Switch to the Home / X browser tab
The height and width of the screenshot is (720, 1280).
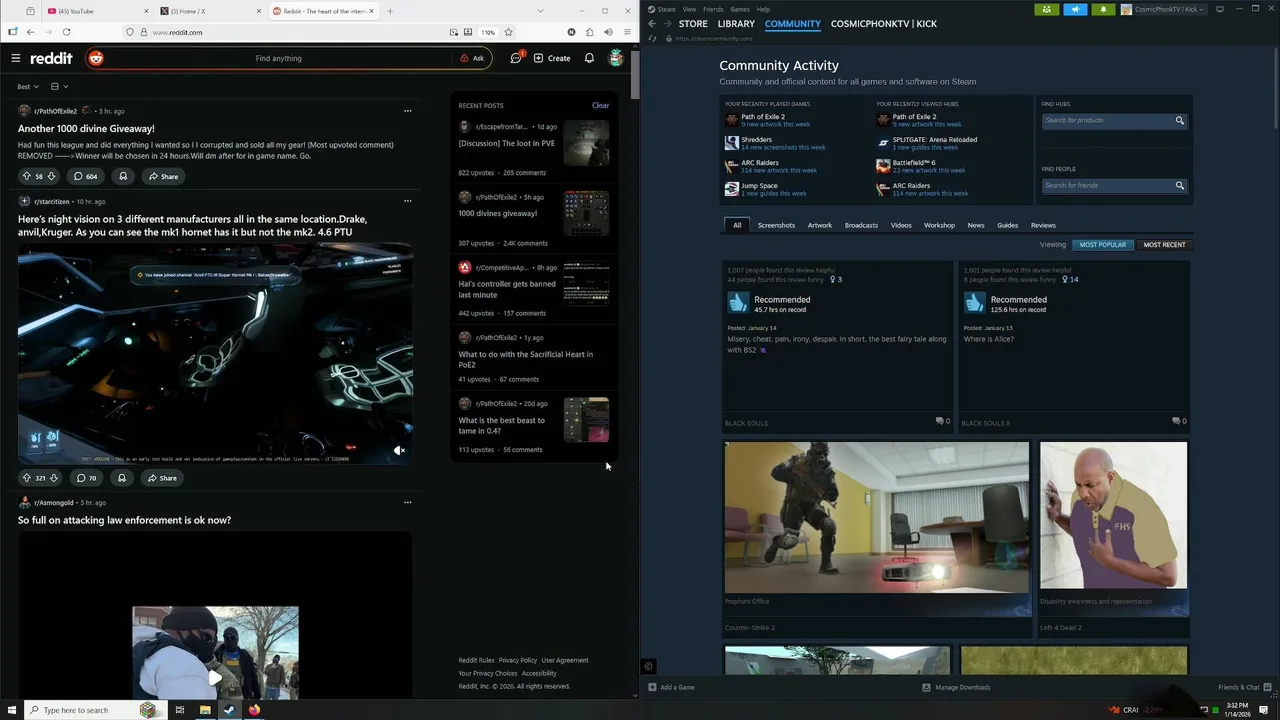click(210, 11)
